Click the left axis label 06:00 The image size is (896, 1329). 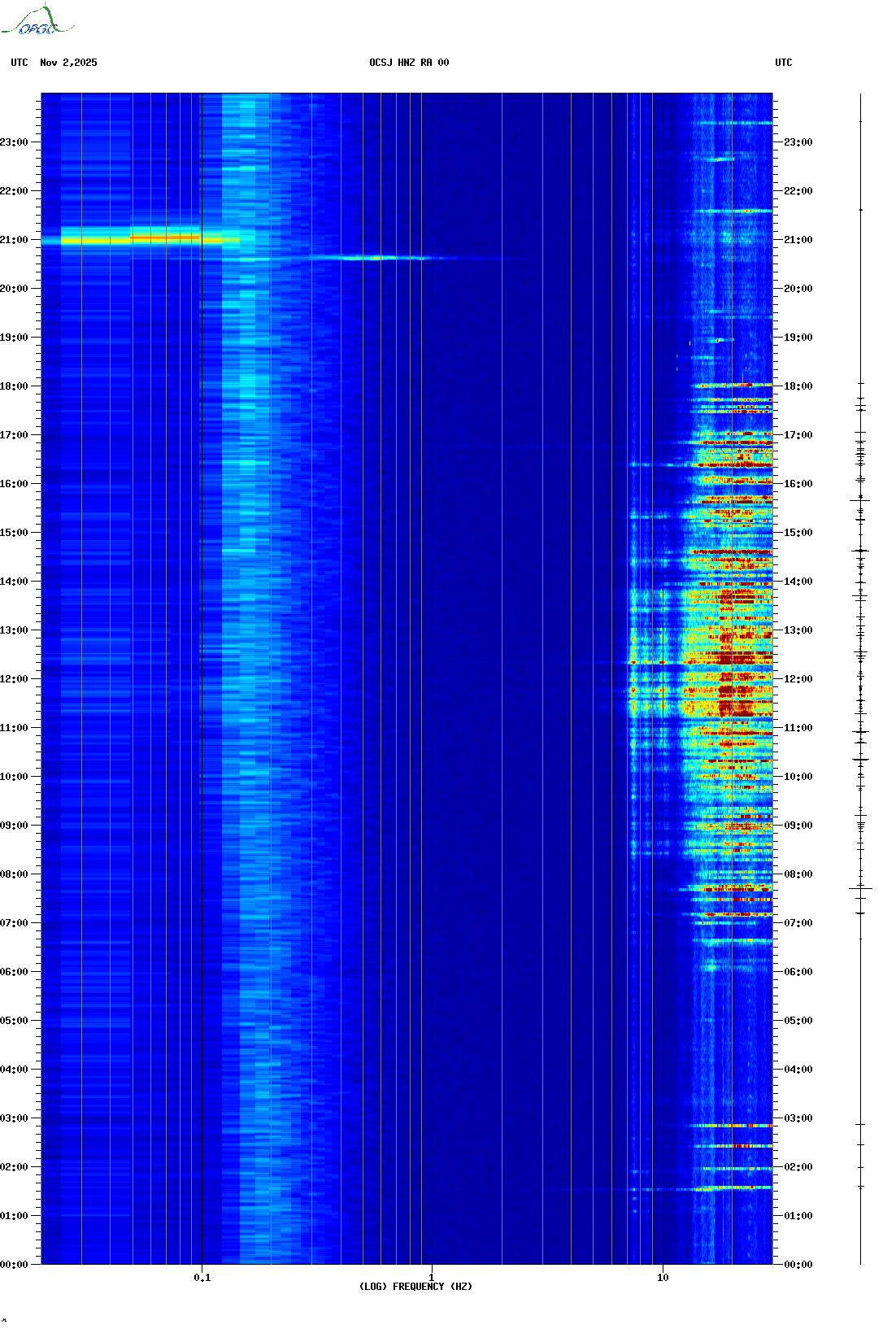click(x=14, y=972)
